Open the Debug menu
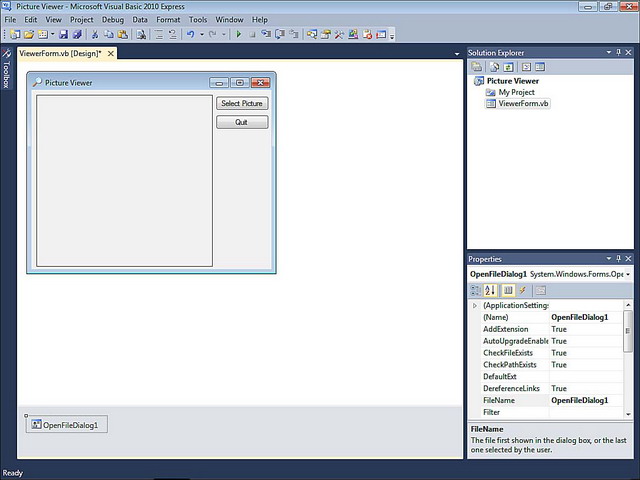The image size is (640, 480). (x=113, y=20)
